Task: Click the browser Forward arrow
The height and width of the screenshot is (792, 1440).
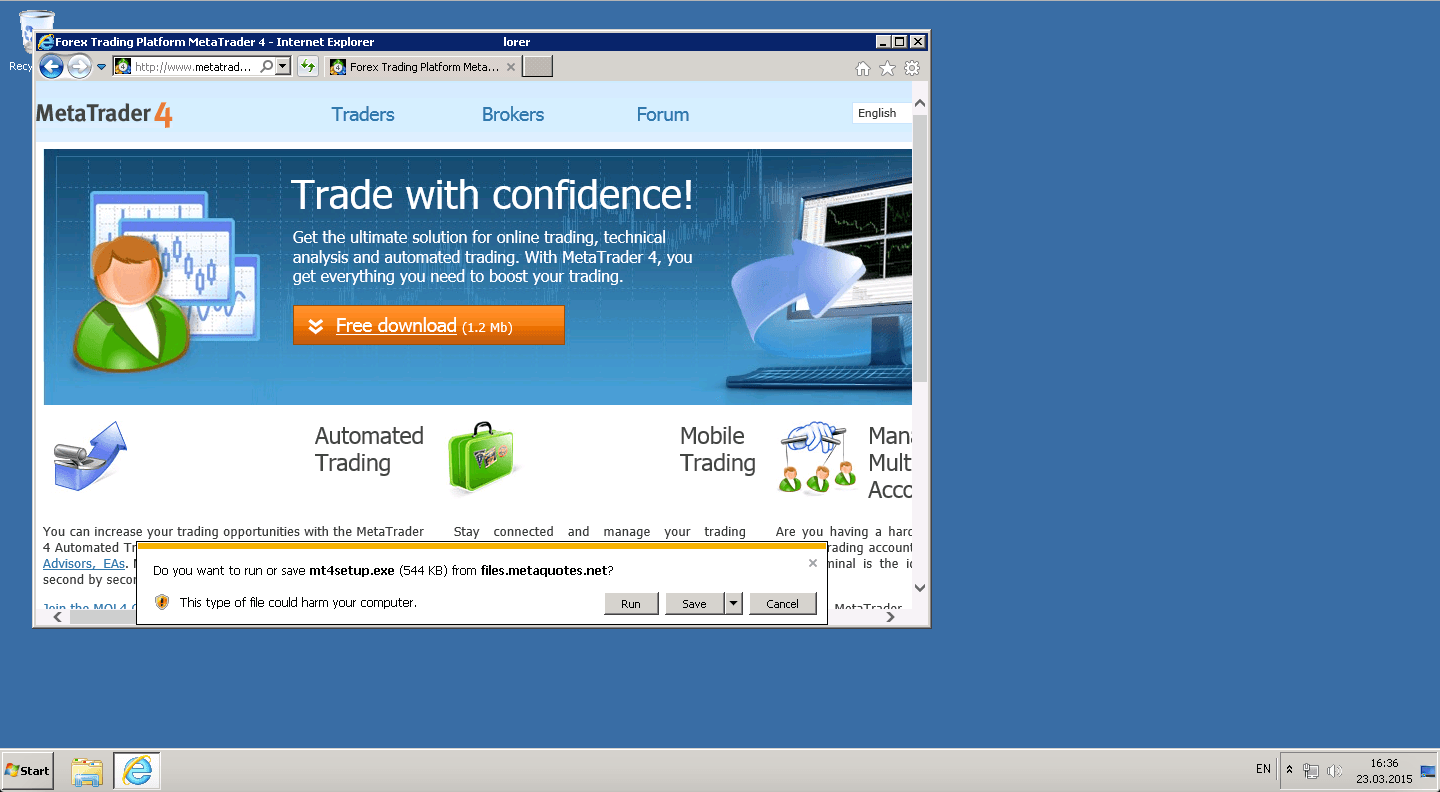Action: coord(79,67)
